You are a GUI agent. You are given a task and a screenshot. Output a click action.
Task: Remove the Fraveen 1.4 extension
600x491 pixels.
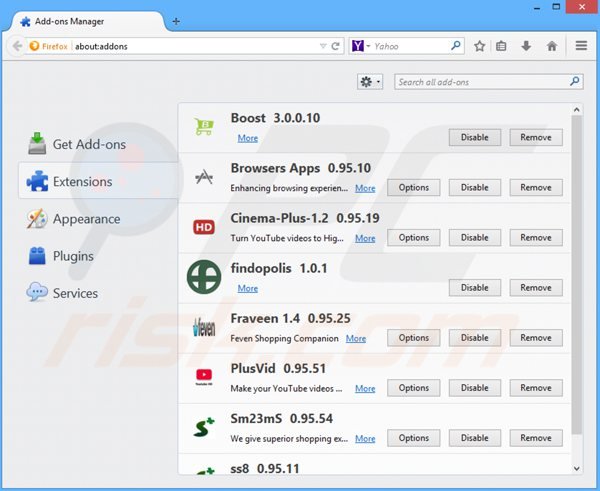536,338
